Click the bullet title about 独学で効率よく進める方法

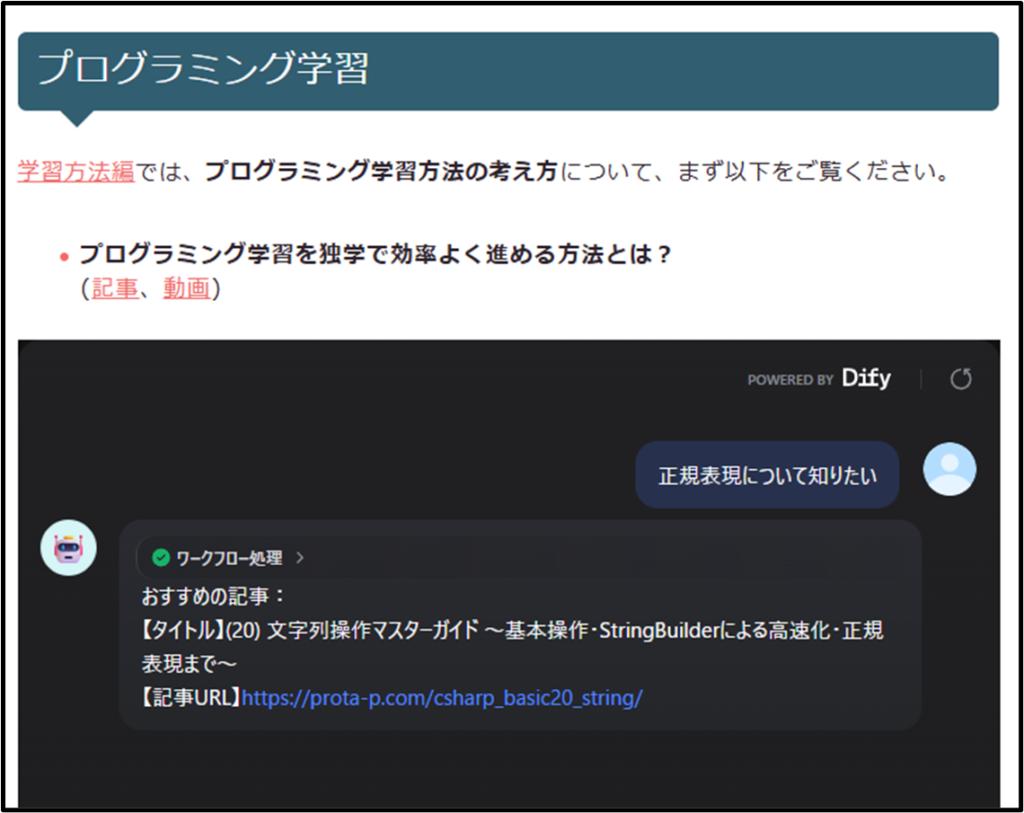click(x=374, y=255)
